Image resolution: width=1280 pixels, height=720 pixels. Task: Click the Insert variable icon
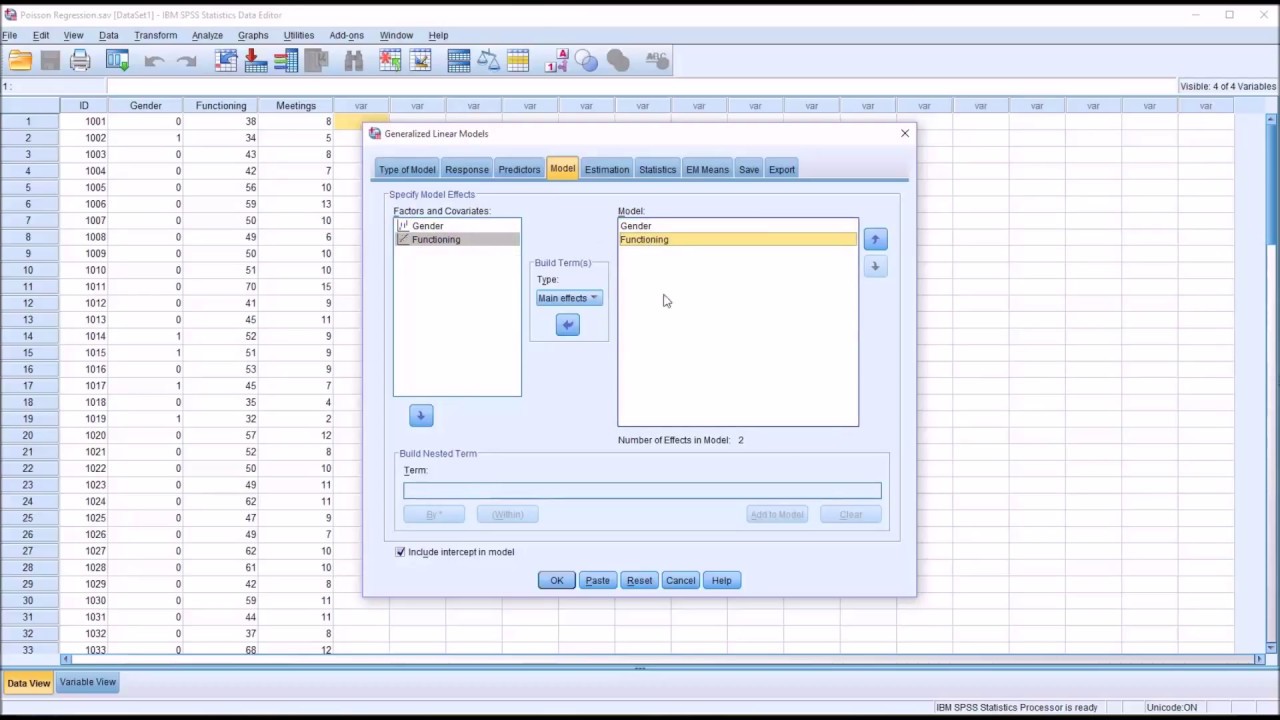[x=420, y=61]
